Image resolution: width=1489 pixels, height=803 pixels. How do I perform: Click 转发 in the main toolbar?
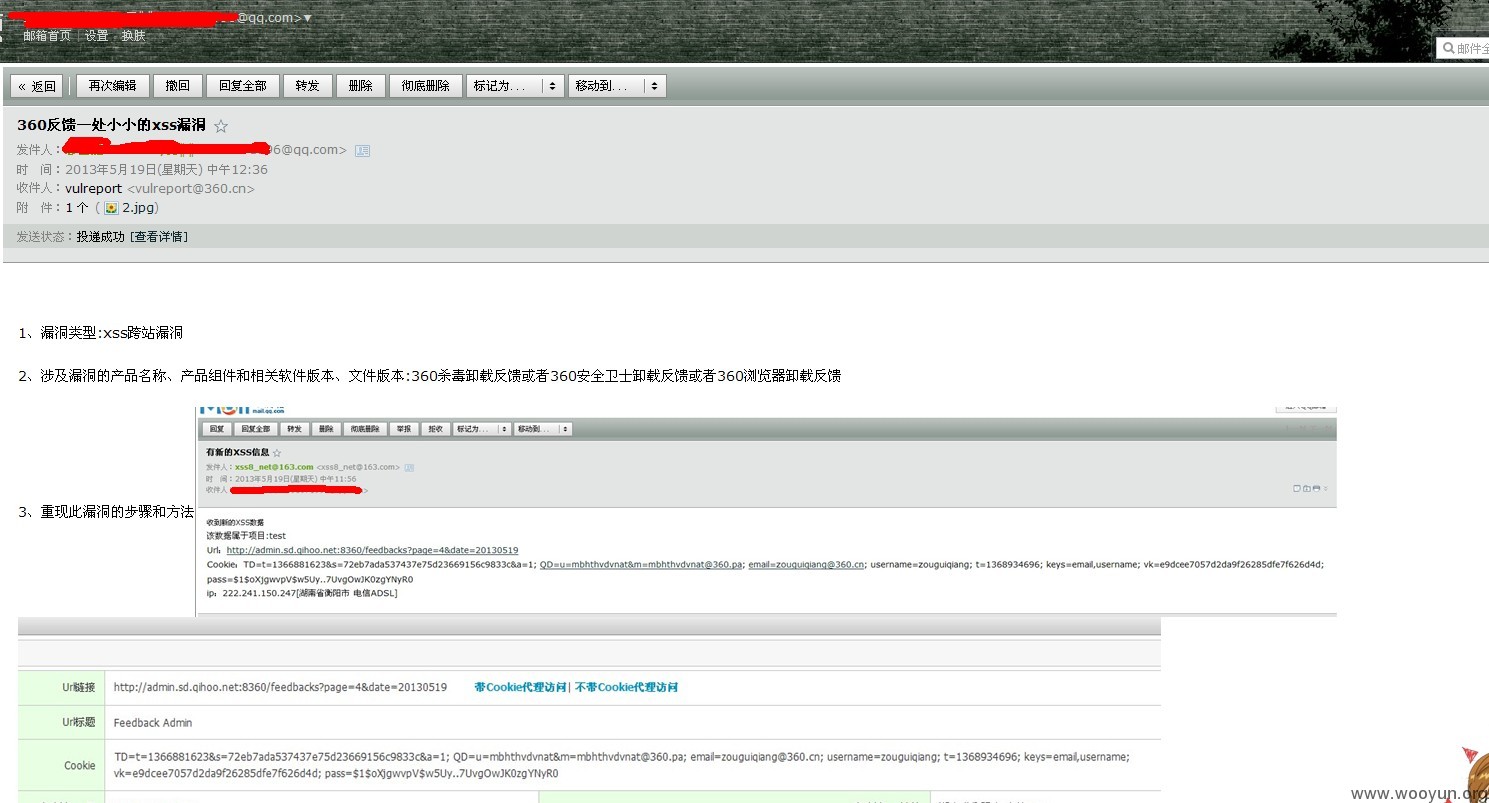(308, 86)
